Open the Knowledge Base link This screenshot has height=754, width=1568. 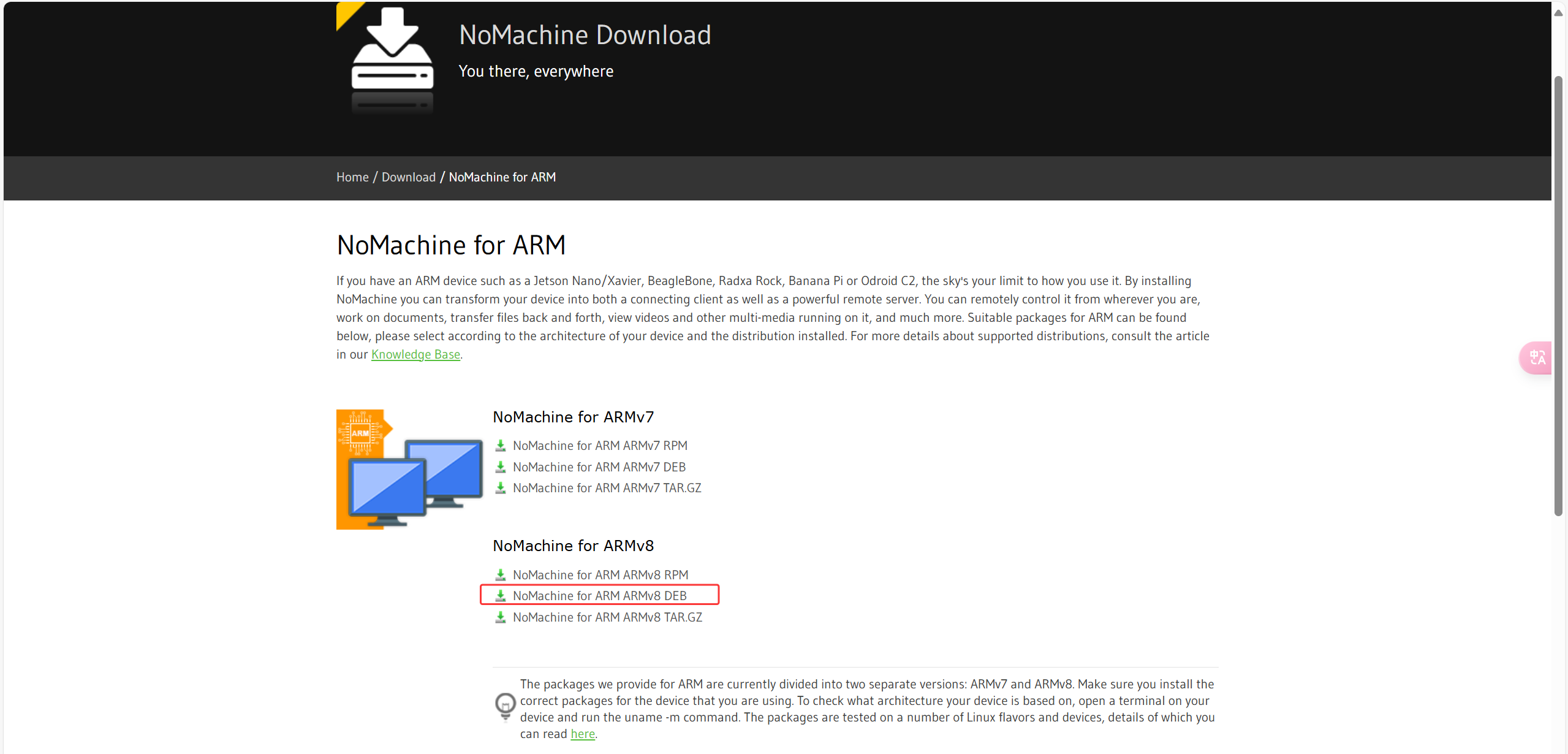[416, 354]
